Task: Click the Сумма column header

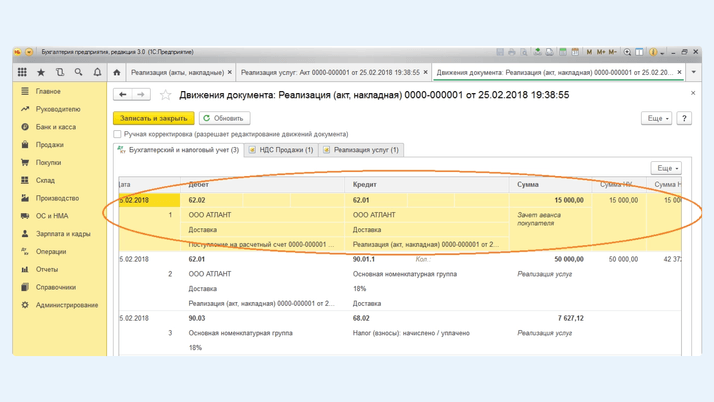Action: coord(528,185)
